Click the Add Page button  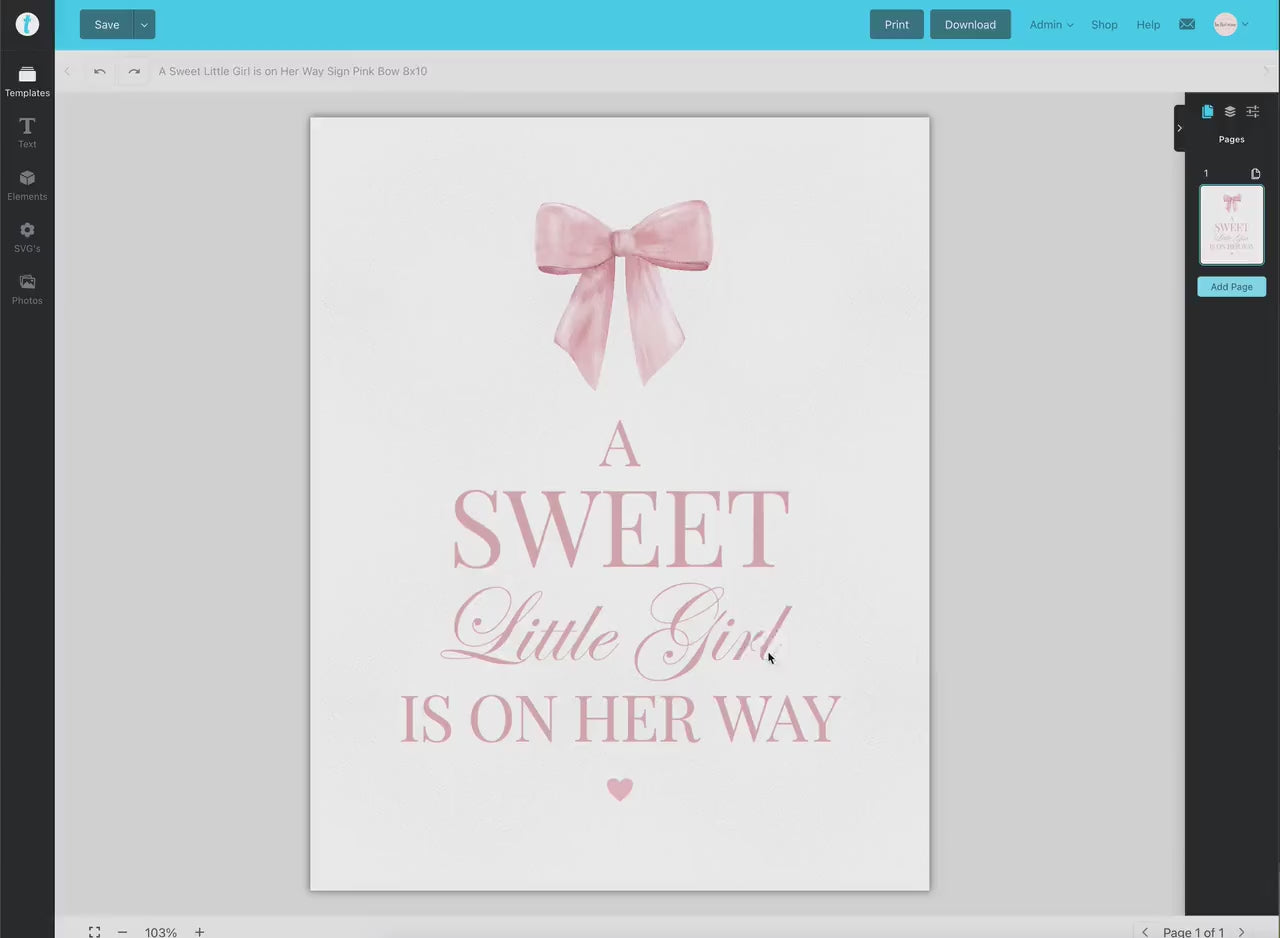pos(1231,287)
